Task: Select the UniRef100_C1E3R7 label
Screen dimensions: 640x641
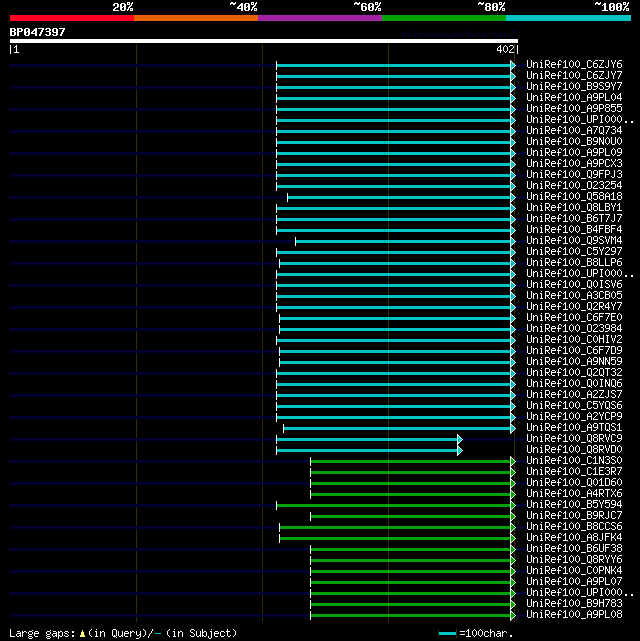Action: (574, 471)
